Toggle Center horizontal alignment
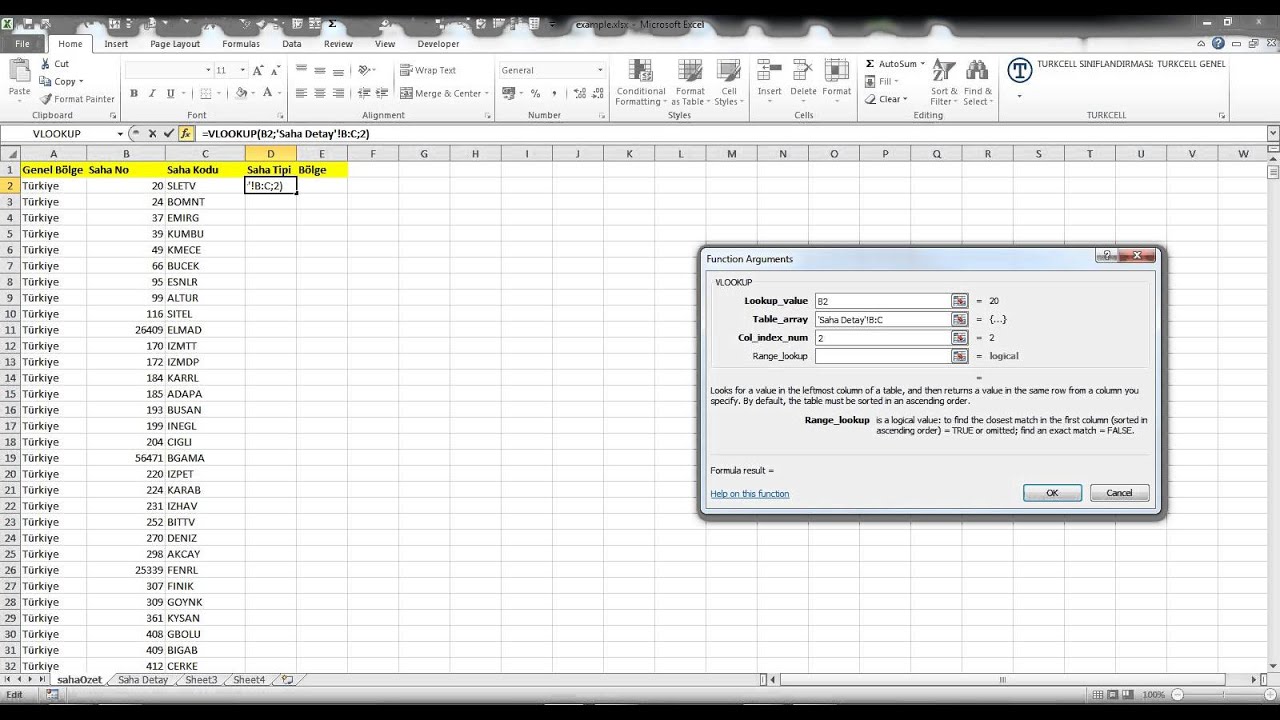The height and width of the screenshot is (720, 1280). click(320, 93)
